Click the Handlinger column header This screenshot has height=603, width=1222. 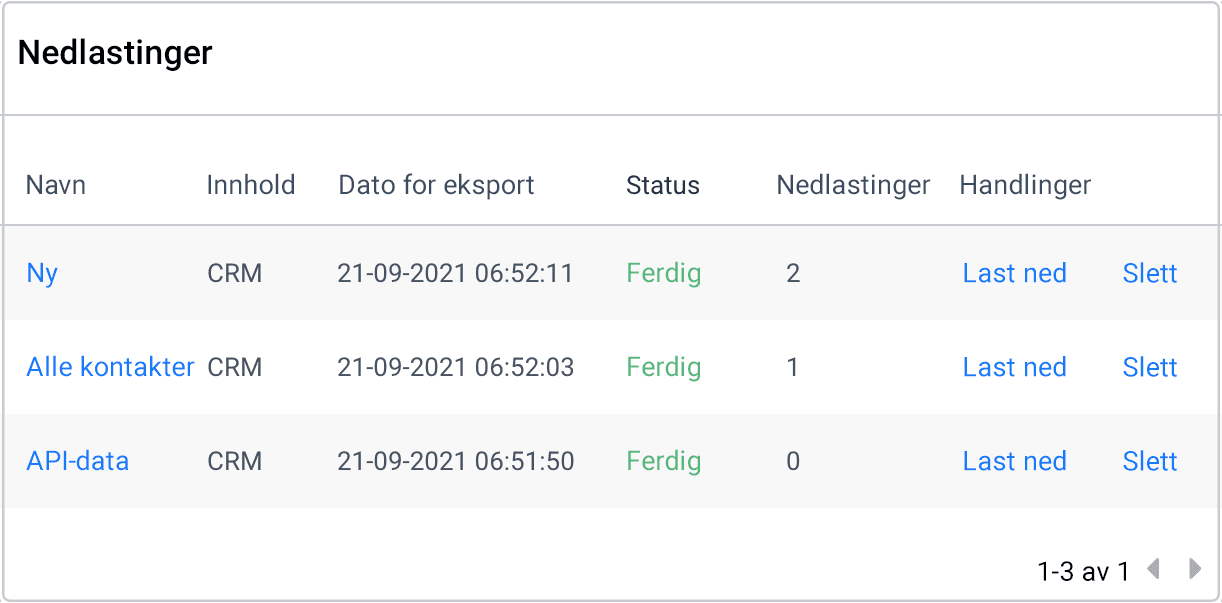coord(1025,185)
